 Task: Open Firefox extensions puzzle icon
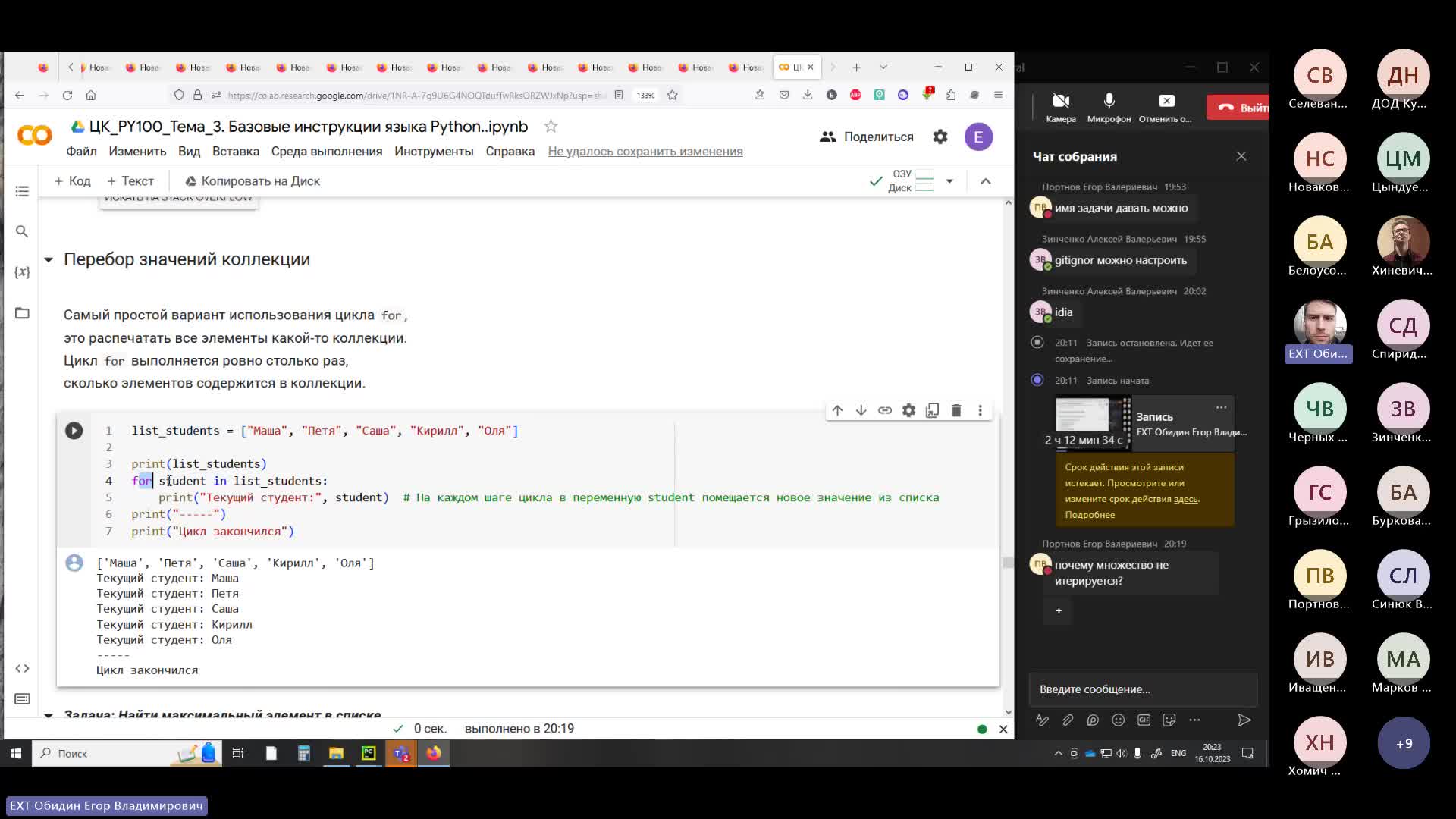point(951,95)
